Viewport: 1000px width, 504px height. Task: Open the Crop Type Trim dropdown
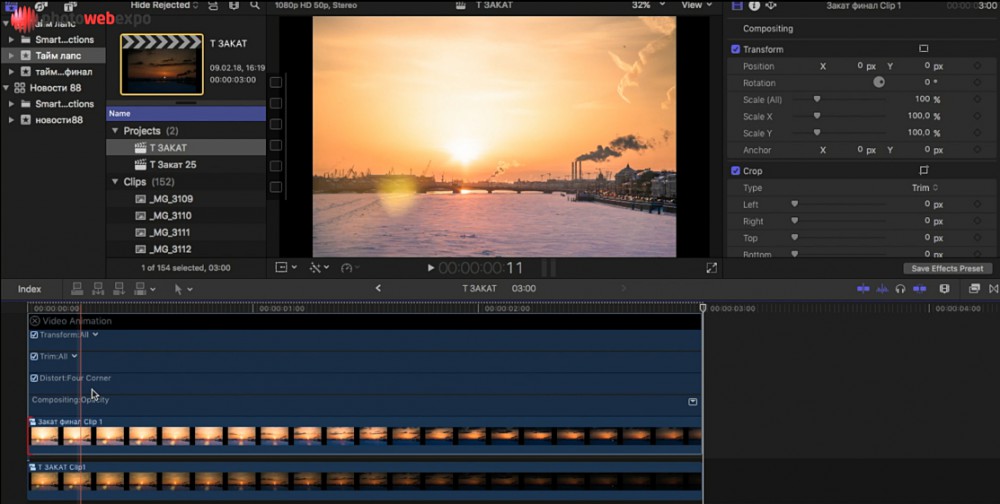coord(924,188)
